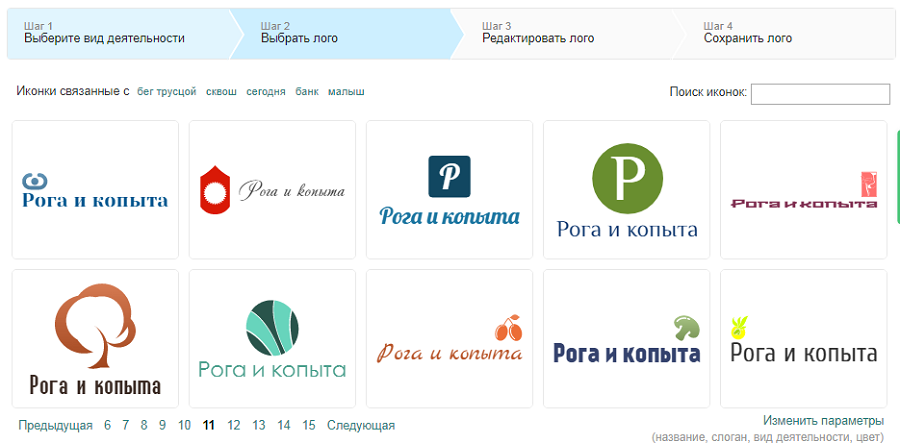Pick the teal striped circle logo
The width and height of the screenshot is (900, 443).
[x=272, y=339]
